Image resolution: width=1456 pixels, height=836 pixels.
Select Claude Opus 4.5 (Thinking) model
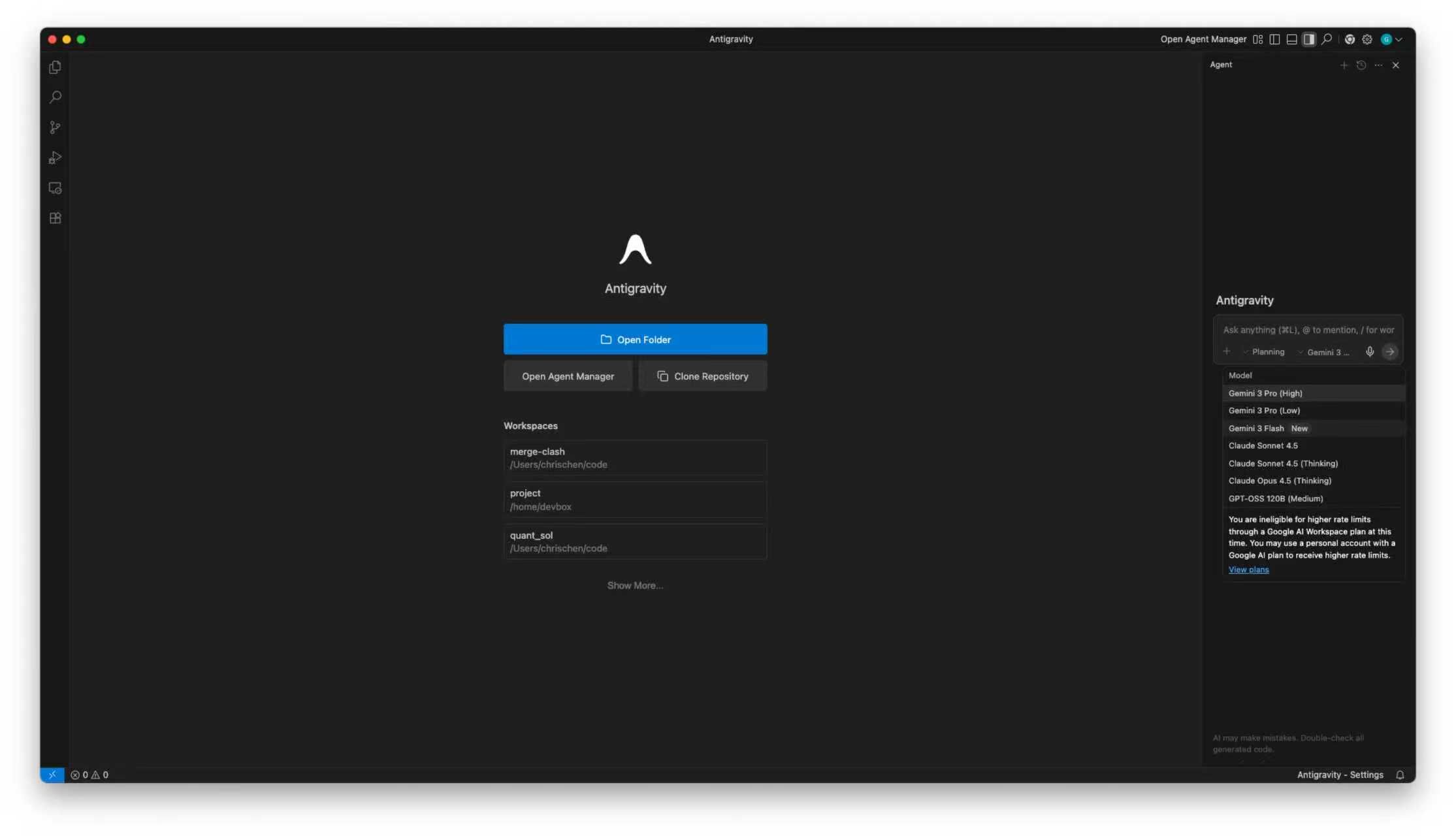(x=1279, y=481)
